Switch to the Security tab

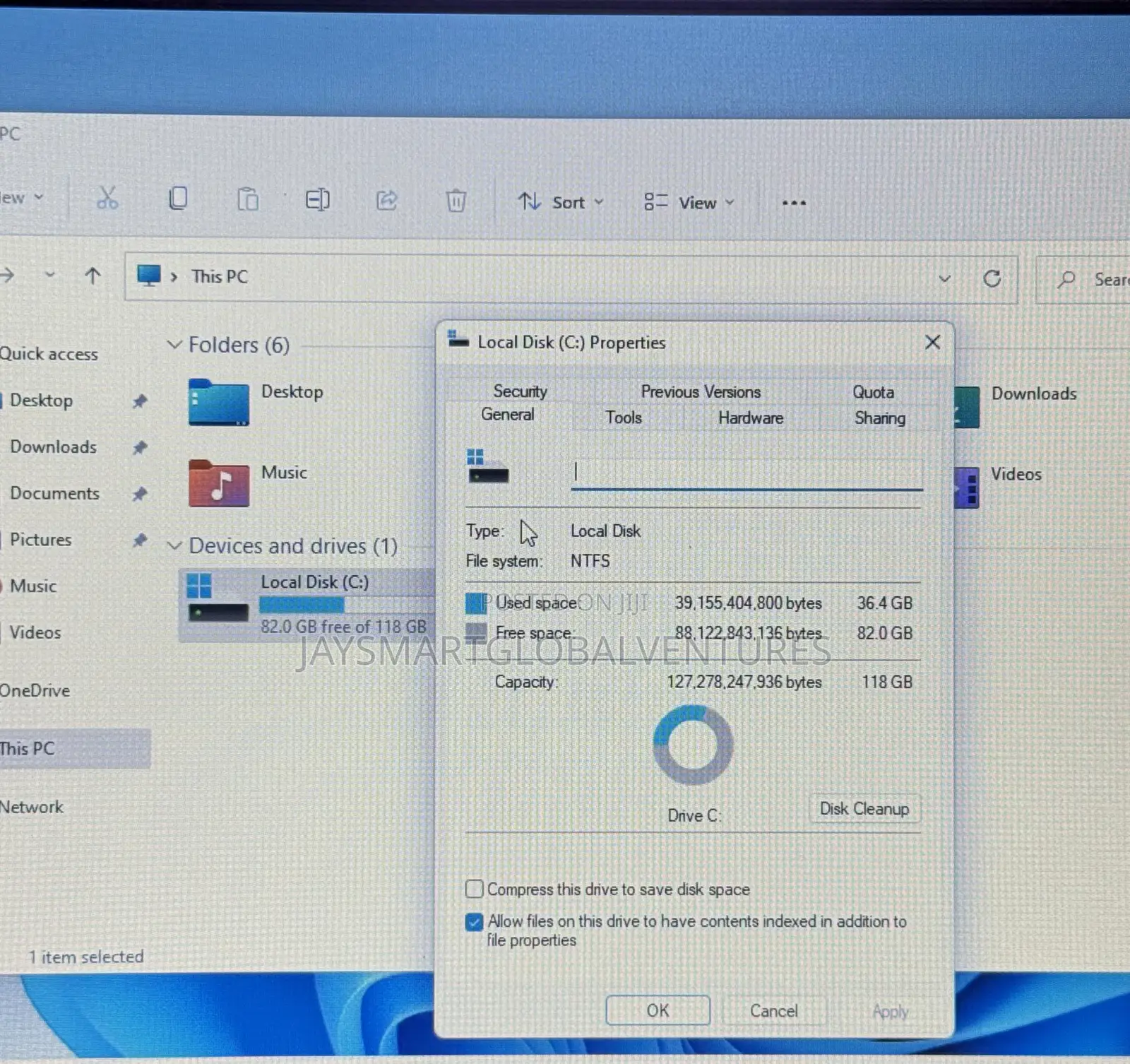tap(520, 391)
